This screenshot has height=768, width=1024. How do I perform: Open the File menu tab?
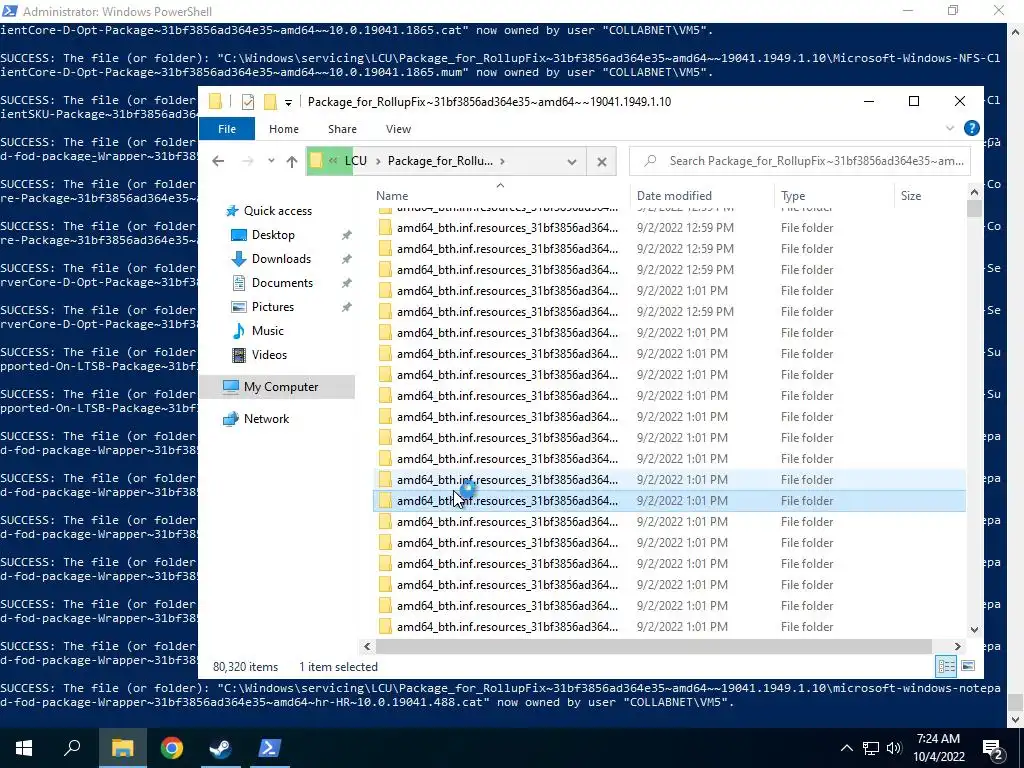coord(227,129)
